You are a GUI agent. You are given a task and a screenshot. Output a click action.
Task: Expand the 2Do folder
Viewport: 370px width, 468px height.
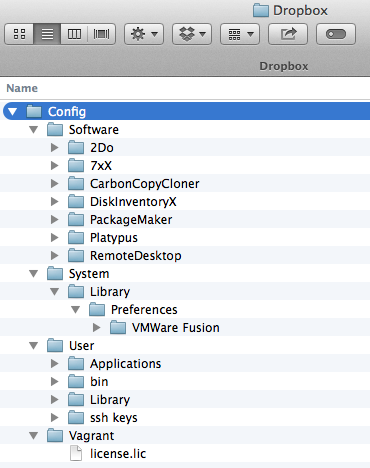(x=54, y=147)
